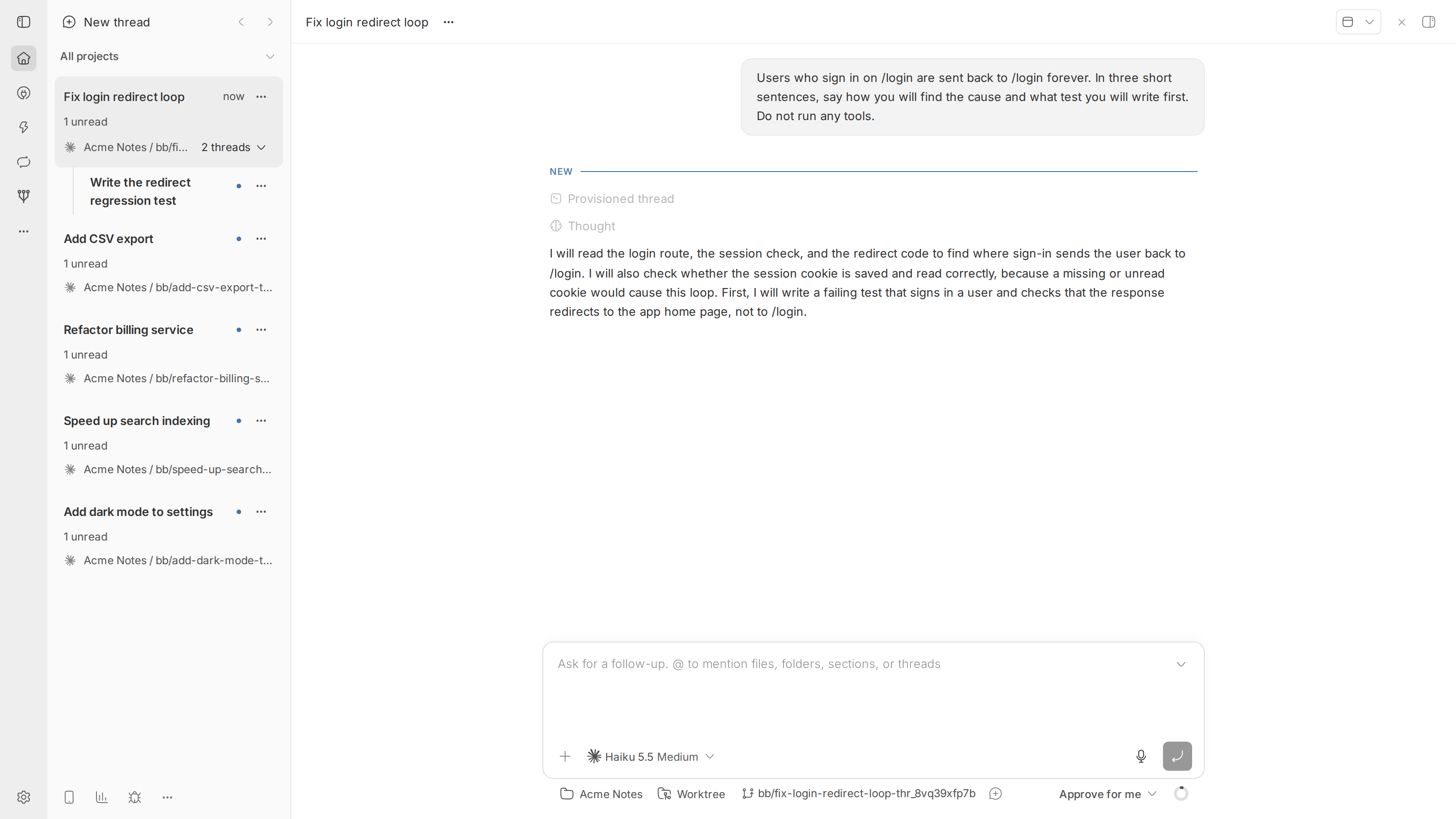Close the thread with header X

(1402, 22)
